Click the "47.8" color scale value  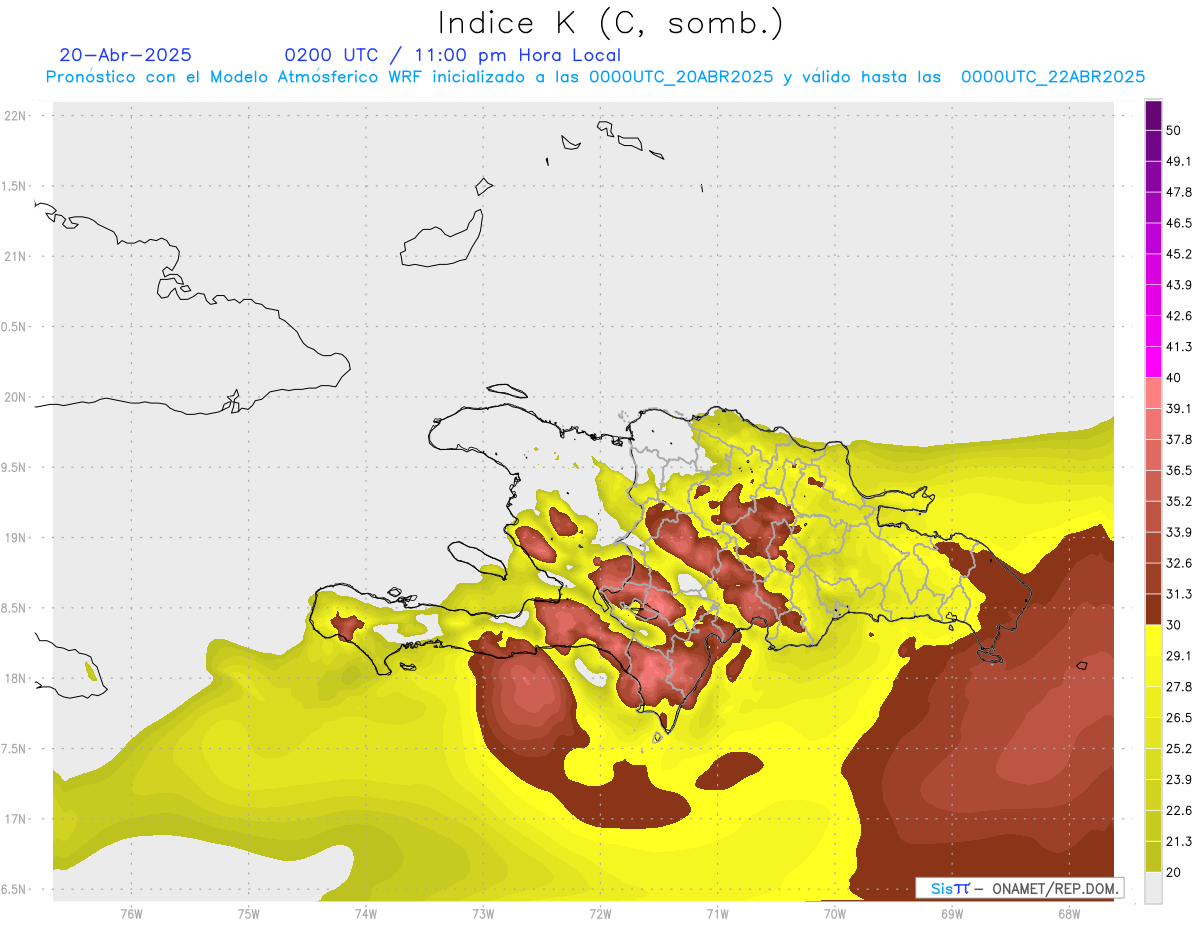(1179, 192)
